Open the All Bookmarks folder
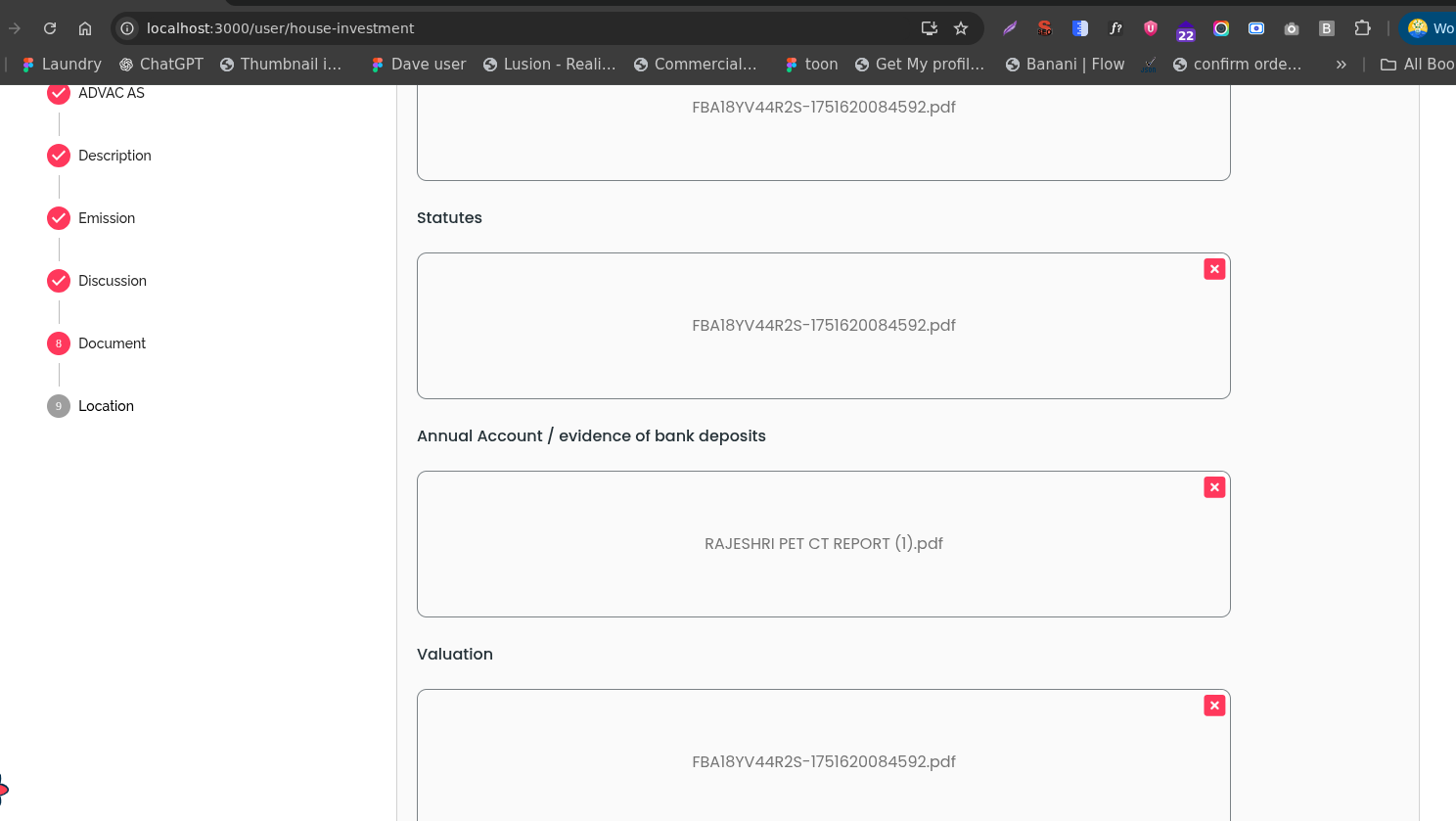The width and height of the screenshot is (1456, 821). click(1417, 65)
